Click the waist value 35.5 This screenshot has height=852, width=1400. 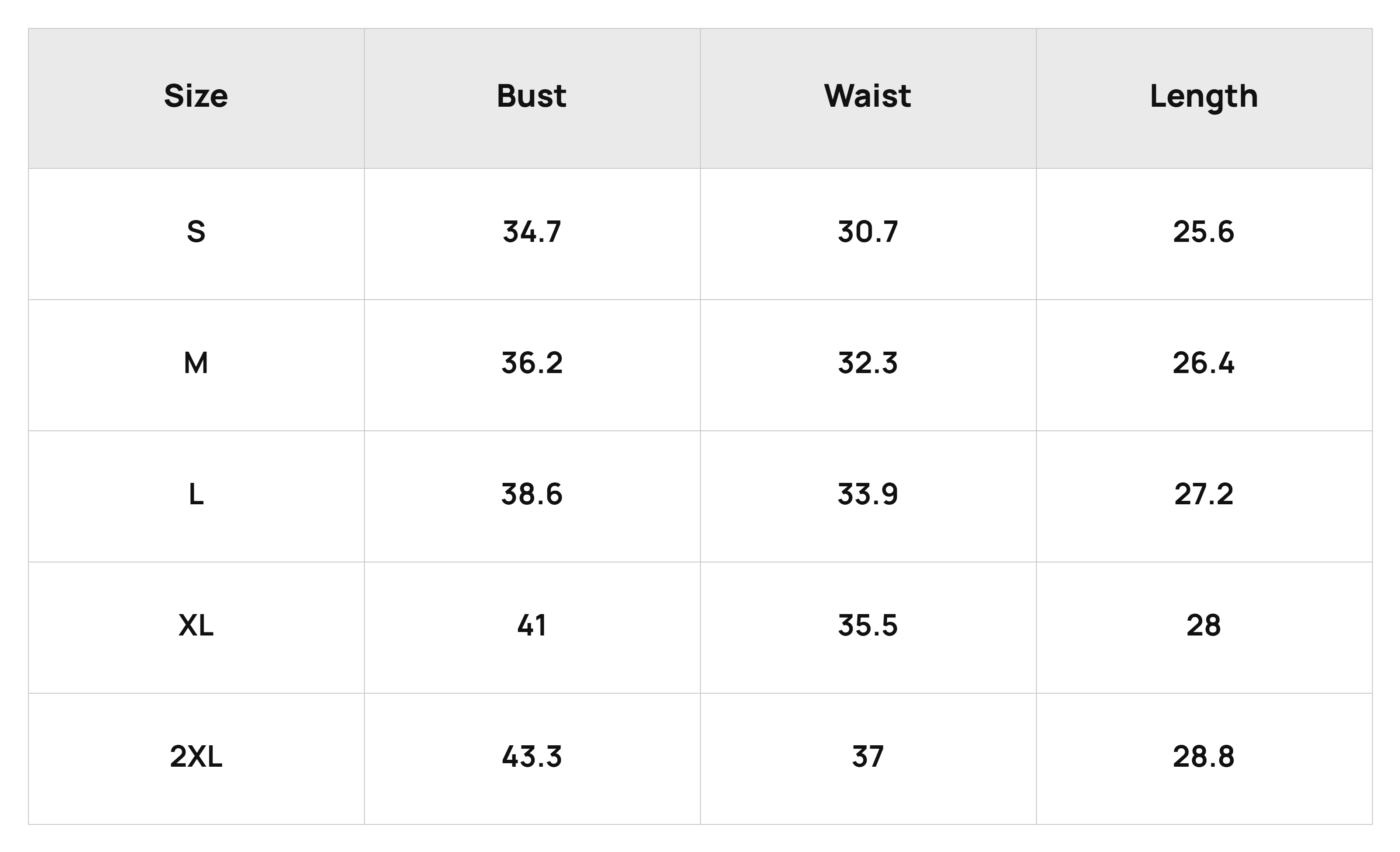868,625
